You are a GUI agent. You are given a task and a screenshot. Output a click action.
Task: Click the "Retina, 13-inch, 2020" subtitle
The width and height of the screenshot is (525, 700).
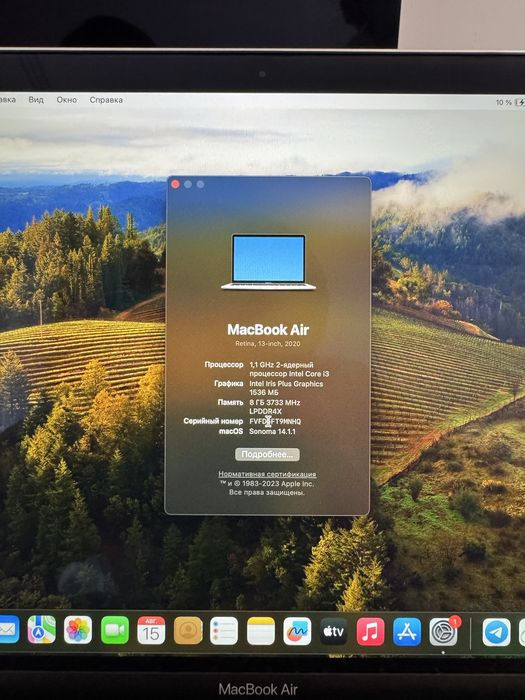click(x=268, y=344)
